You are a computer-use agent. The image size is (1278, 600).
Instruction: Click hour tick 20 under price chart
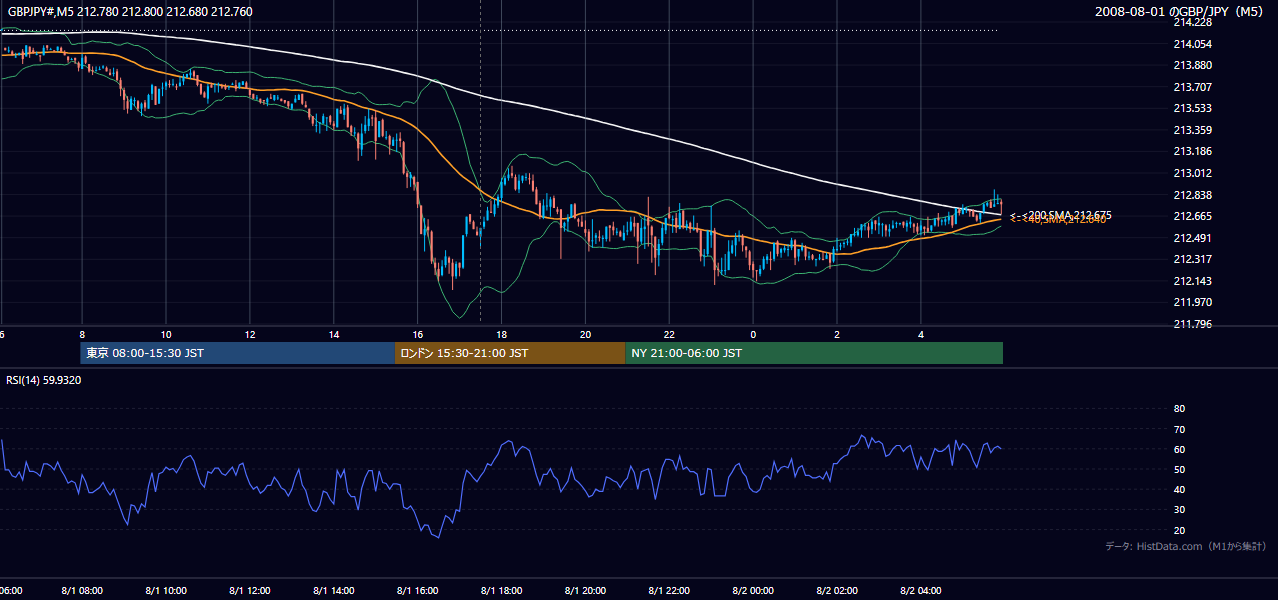pos(586,335)
